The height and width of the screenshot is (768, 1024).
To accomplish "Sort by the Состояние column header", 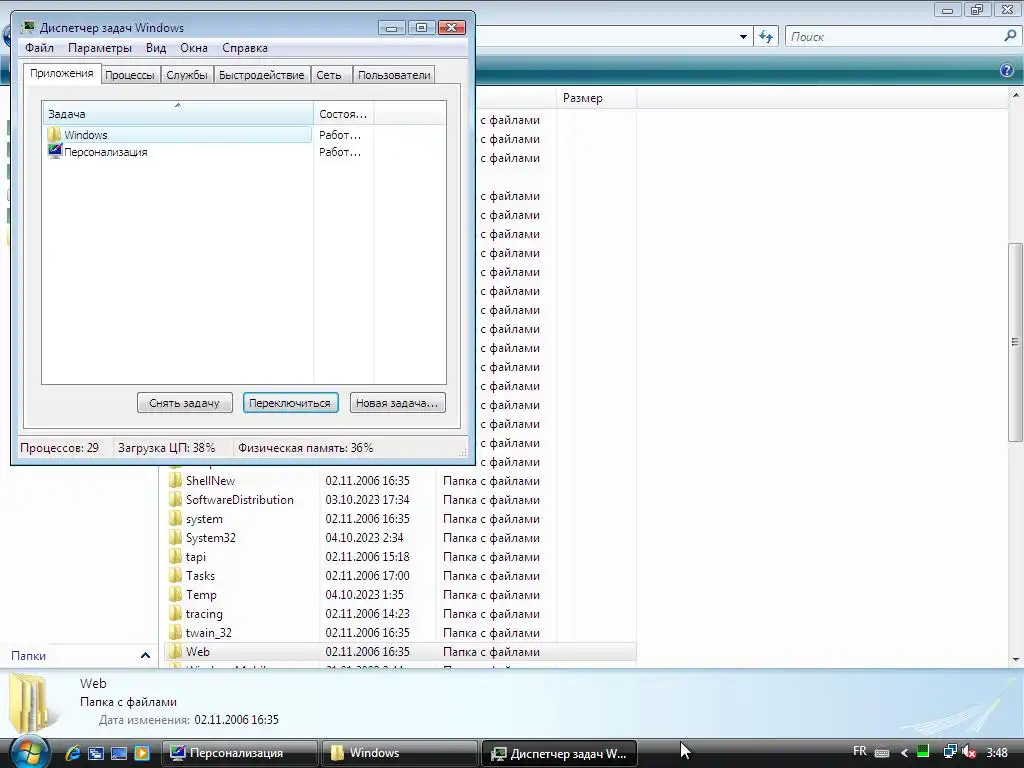I will (x=343, y=114).
